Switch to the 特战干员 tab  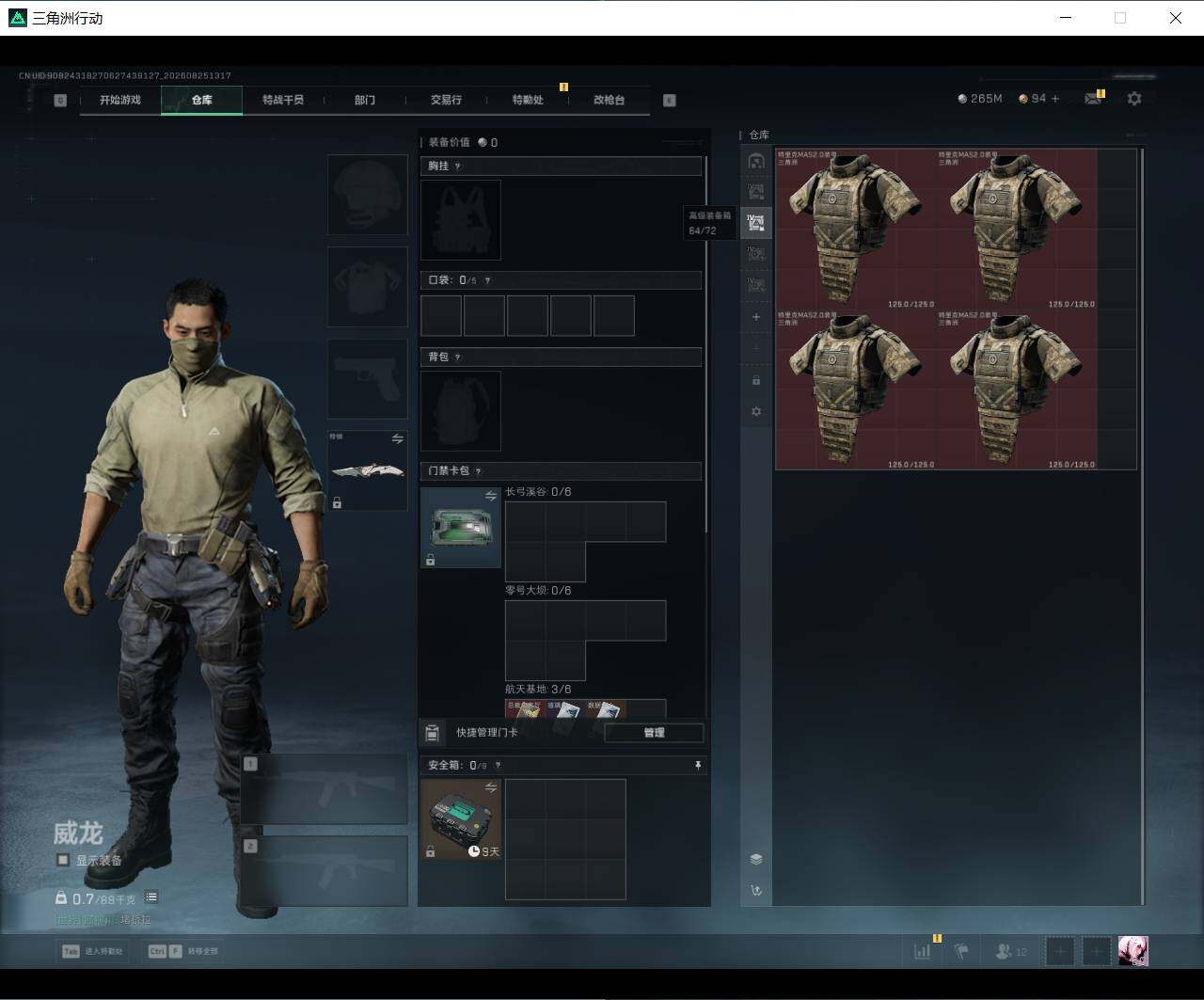pos(283,100)
